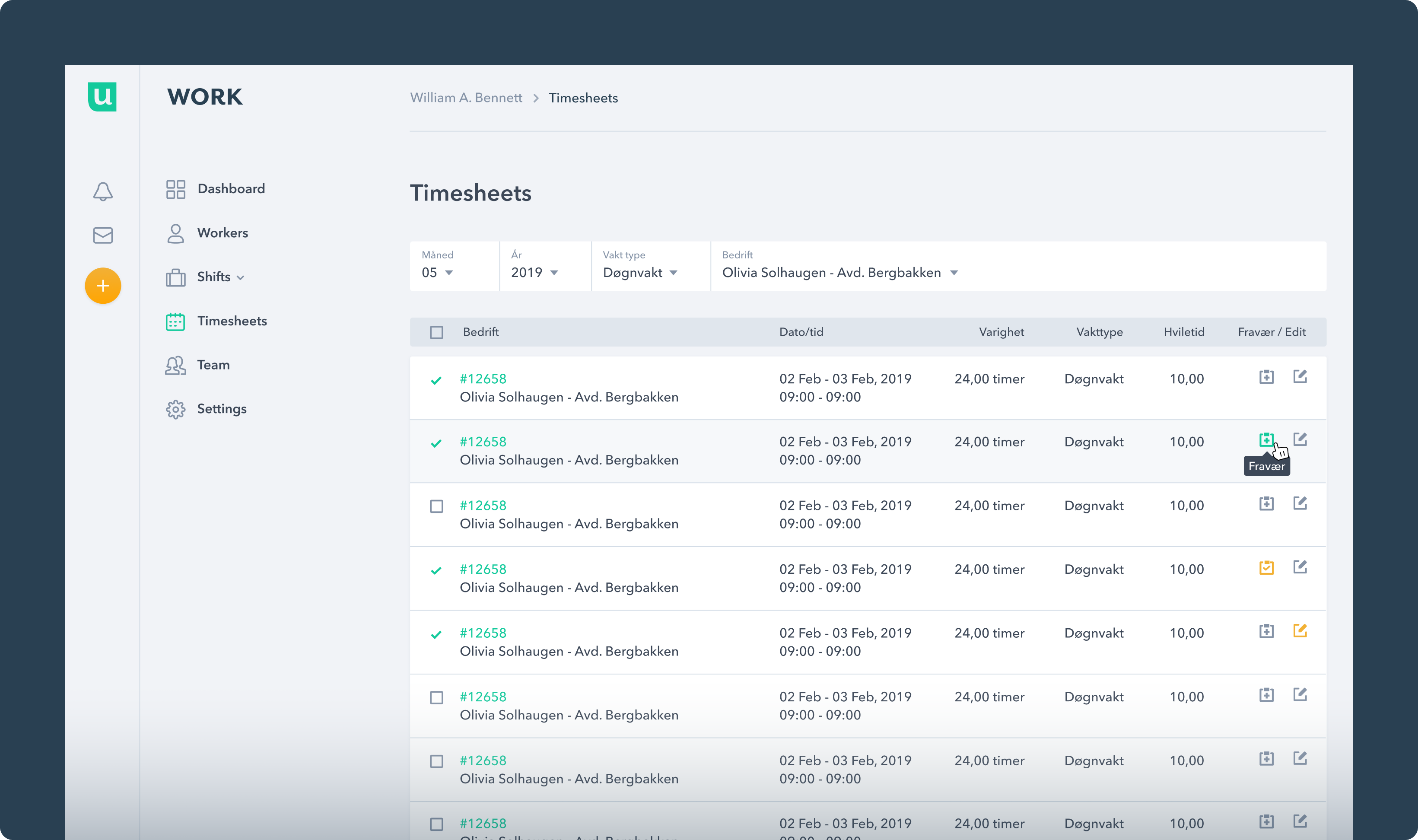This screenshot has height=840, width=1418.
Task: Click the orange plus button
Action: [x=102, y=286]
